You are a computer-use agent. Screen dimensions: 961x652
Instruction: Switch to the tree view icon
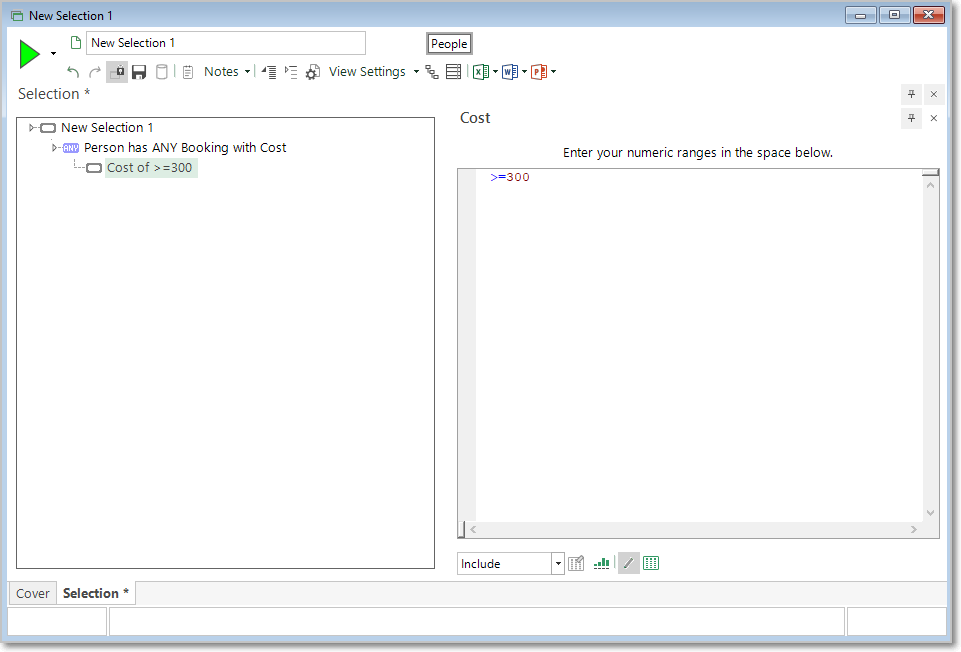[x=432, y=72]
